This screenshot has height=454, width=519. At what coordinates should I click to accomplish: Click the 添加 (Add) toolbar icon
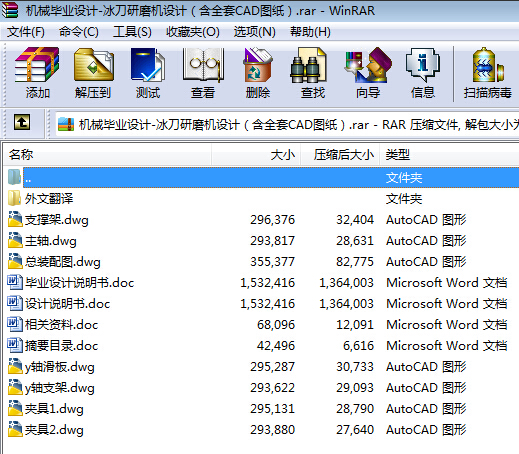(37, 65)
